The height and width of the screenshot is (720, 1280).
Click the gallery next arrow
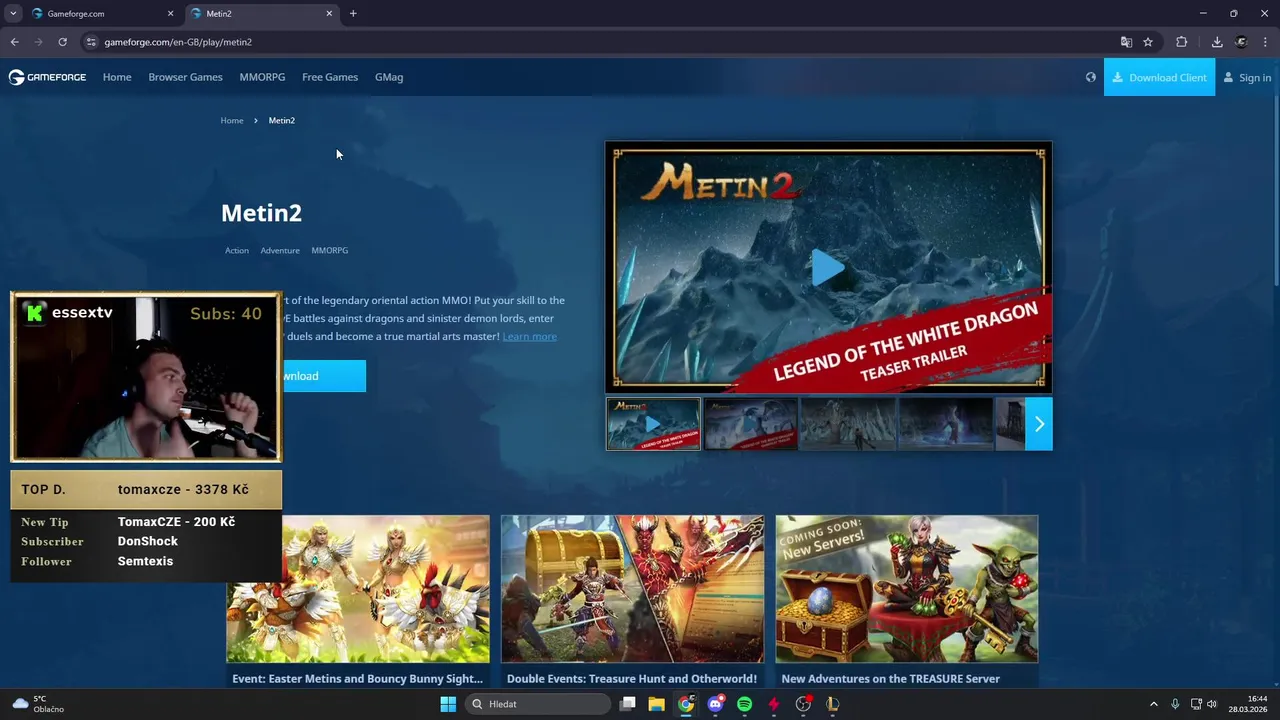[x=1039, y=424]
